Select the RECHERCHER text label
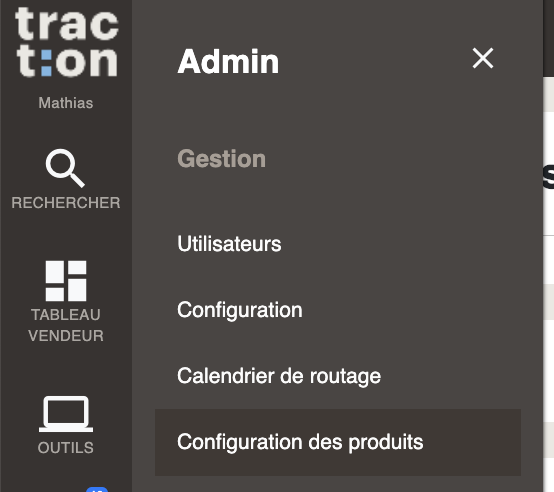554x492 pixels. 66,203
